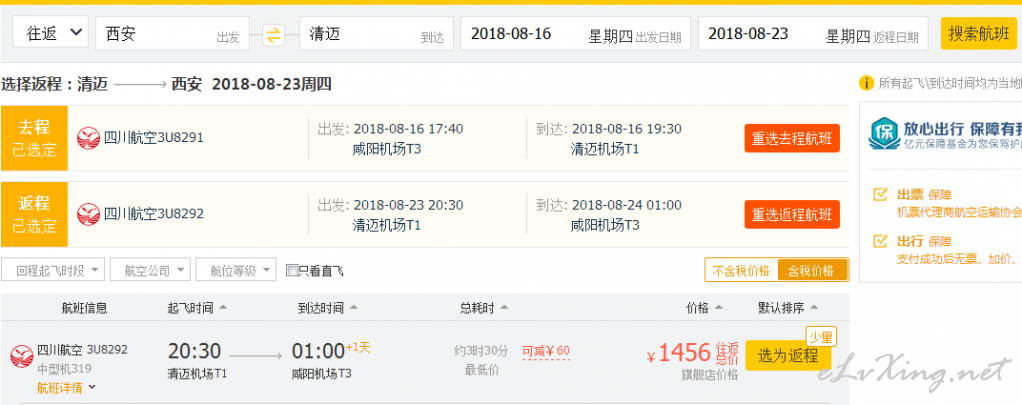Image resolution: width=1022 pixels, height=405 pixels.
Task: Click the 出行 保障 checkmark icon
Action: [x=880, y=241]
